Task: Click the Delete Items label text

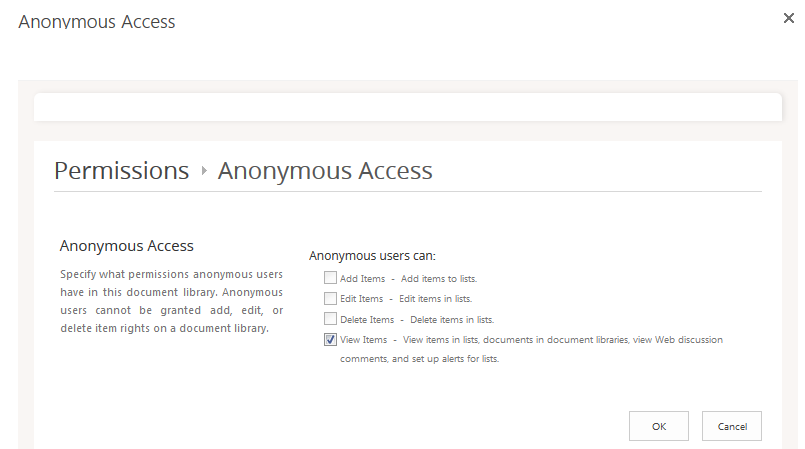Action: click(x=367, y=319)
